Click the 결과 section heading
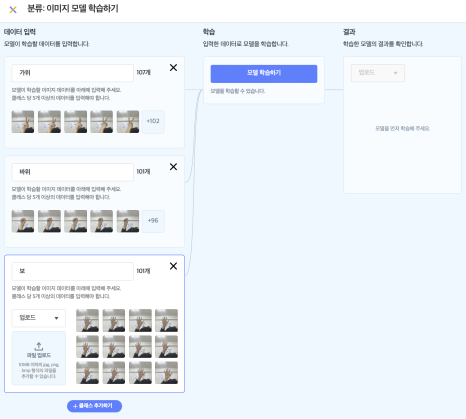The width and height of the screenshot is (466, 419). [x=349, y=32]
